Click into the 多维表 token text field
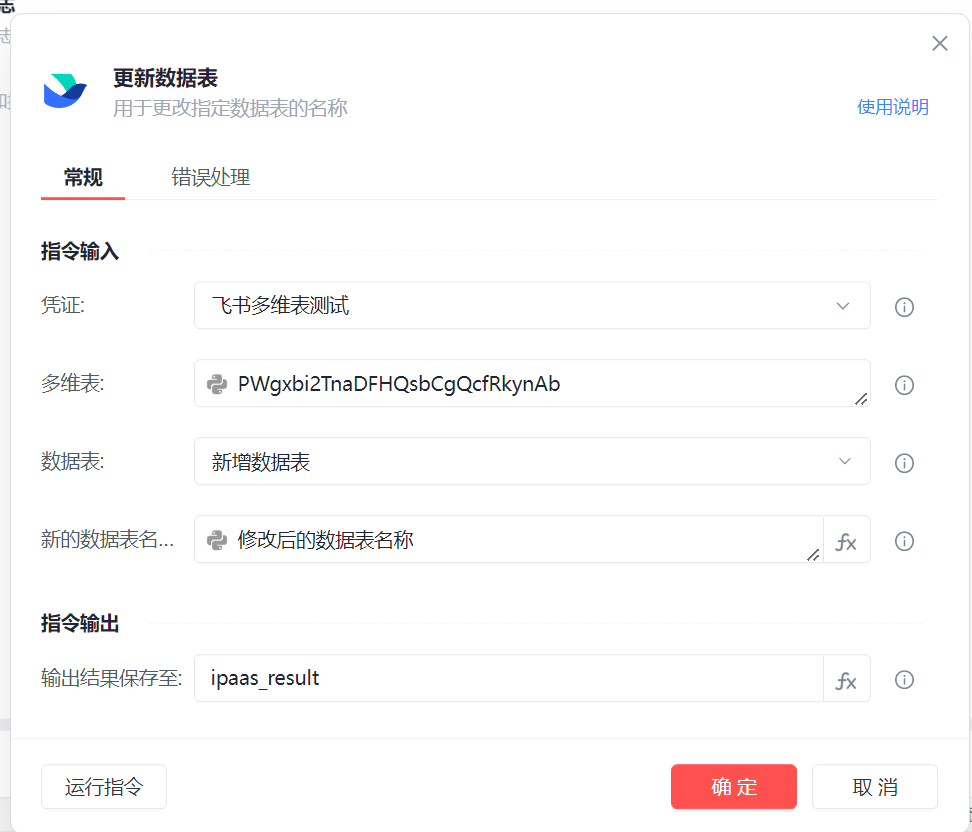The image size is (972, 832). (540, 384)
